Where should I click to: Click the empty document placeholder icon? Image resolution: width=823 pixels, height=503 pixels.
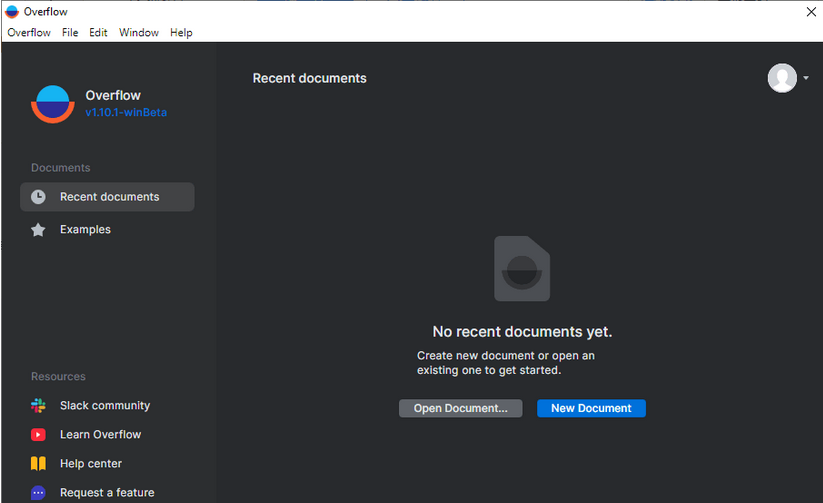pos(522,268)
